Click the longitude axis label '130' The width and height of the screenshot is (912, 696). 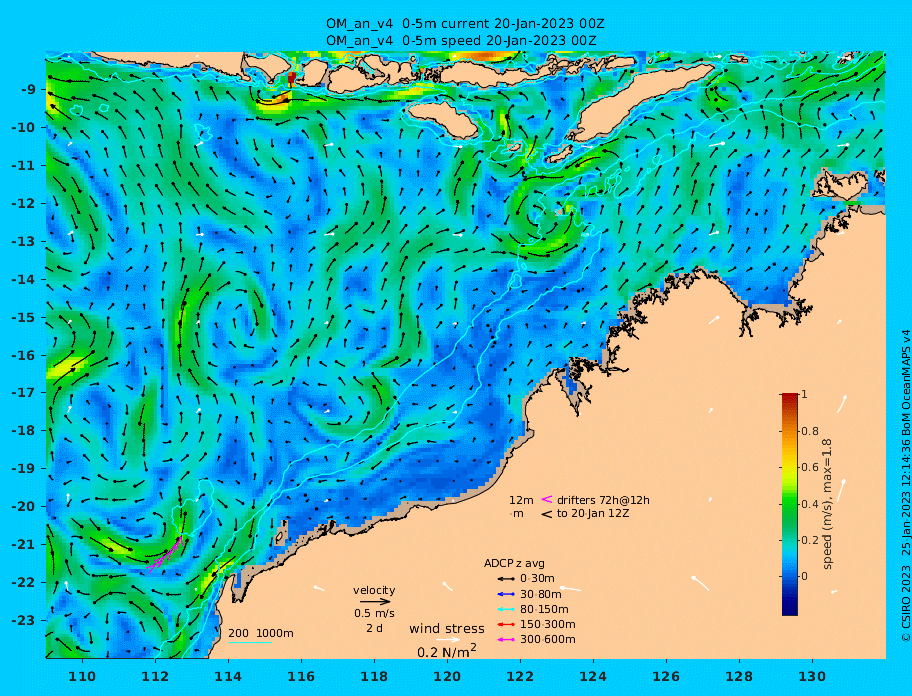pos(813,676)
